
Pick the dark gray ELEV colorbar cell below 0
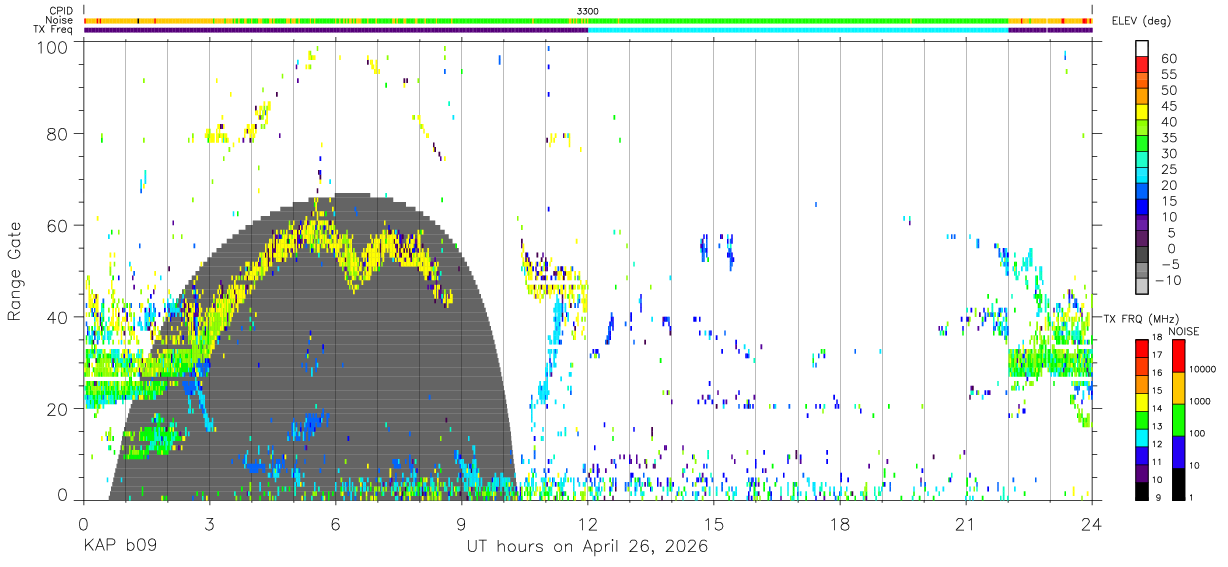coord(1142,254)
